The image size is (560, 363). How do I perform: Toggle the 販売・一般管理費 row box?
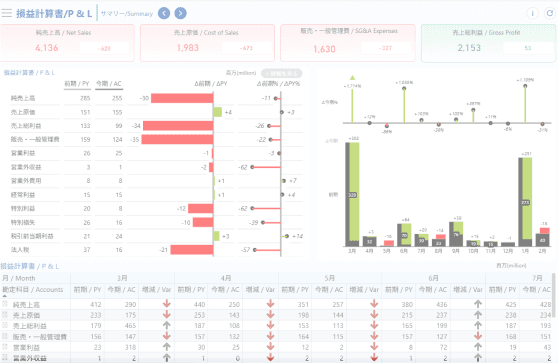(x=5, y=336)
